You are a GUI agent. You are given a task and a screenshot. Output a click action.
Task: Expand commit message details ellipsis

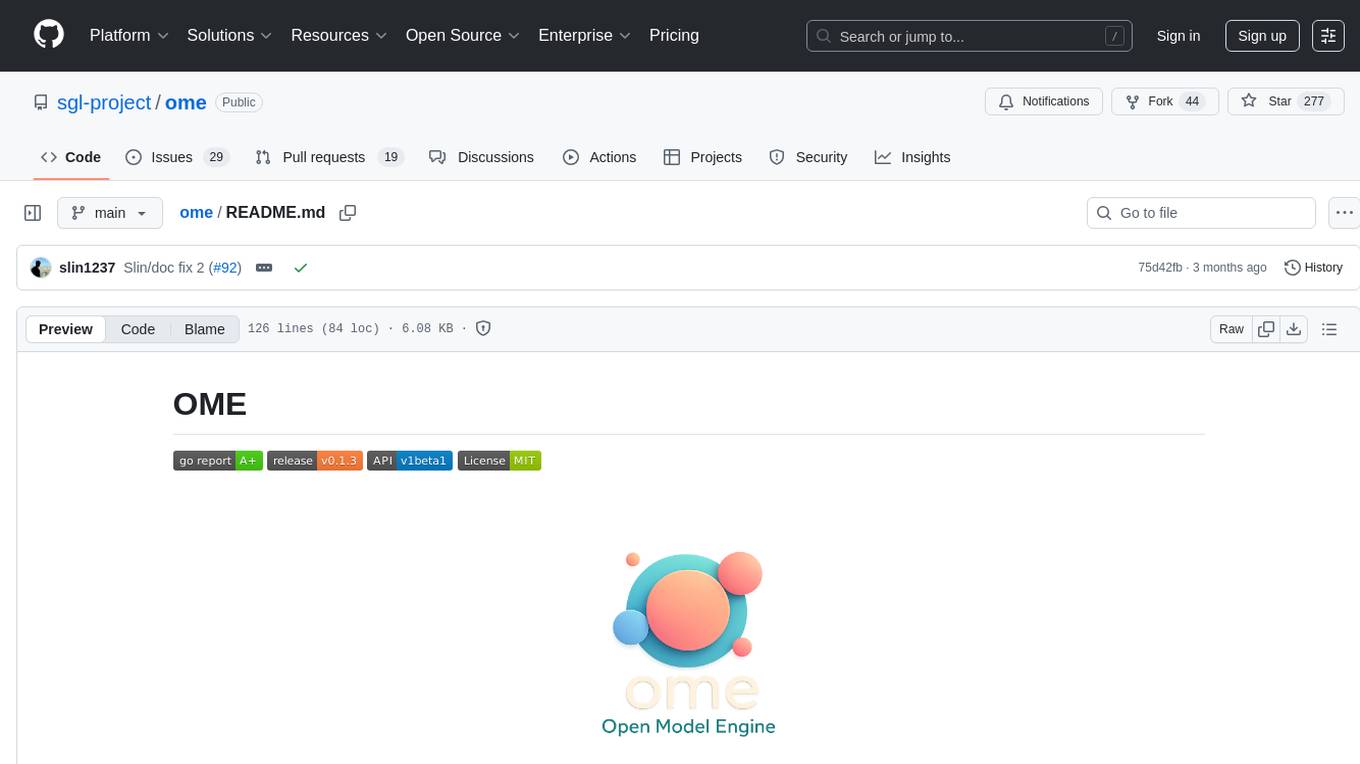pyautogui.click(x=264, y=267)
